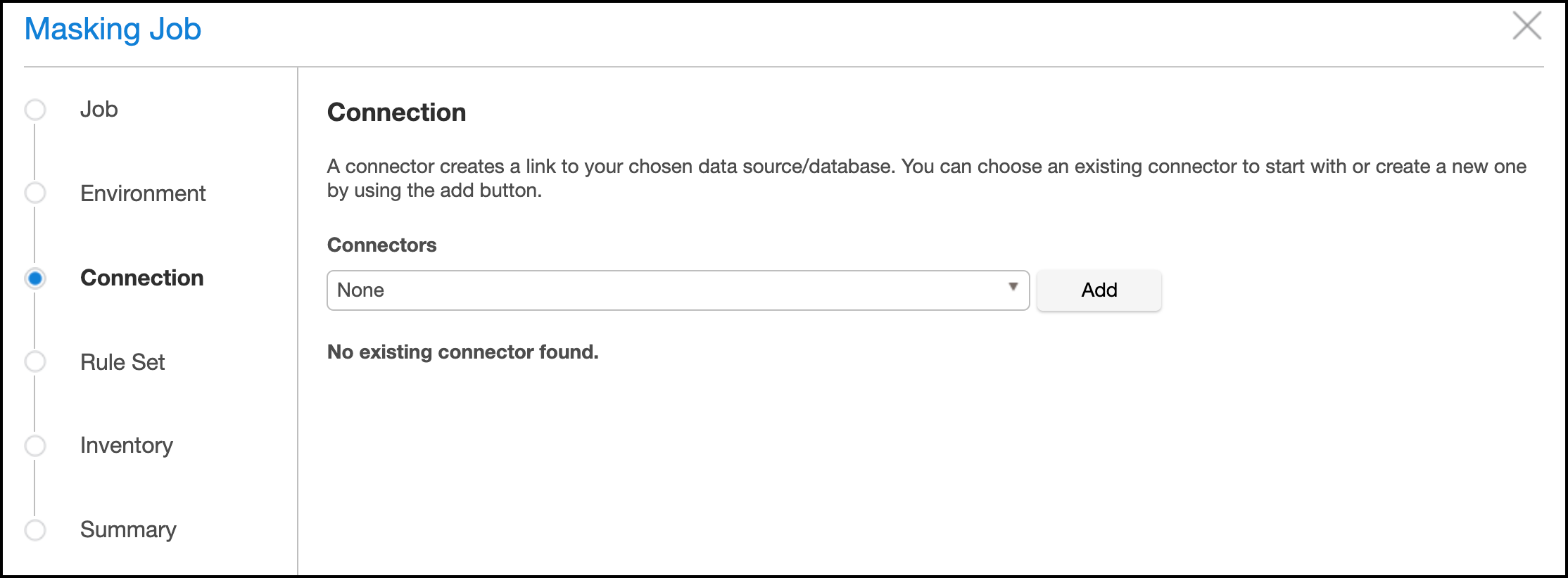Click the Inventory step circle indicator
The height and width of the screenshot is (578, 1568).
[35, 445]
